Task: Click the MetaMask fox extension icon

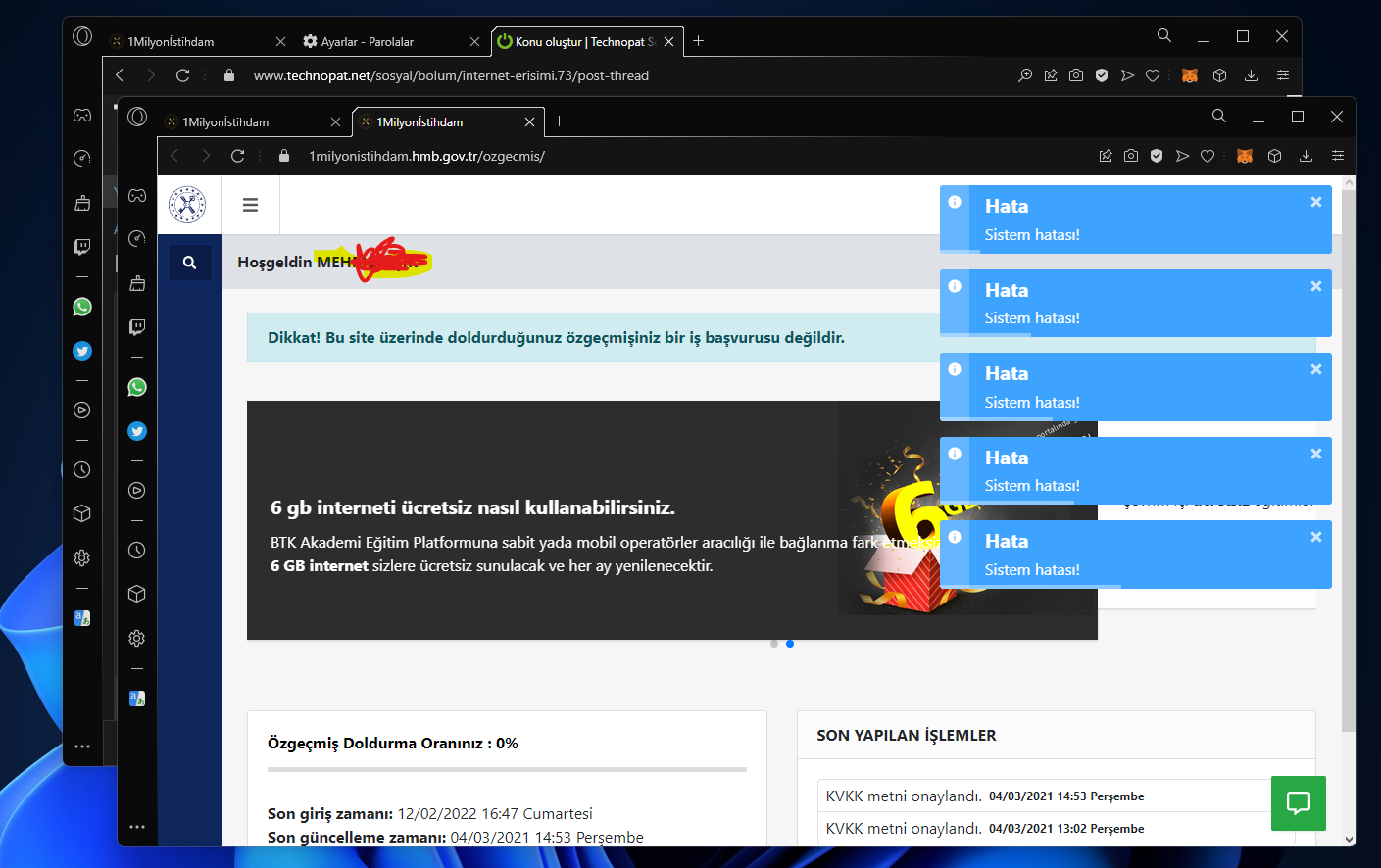Action: (x=1245, y=155)
